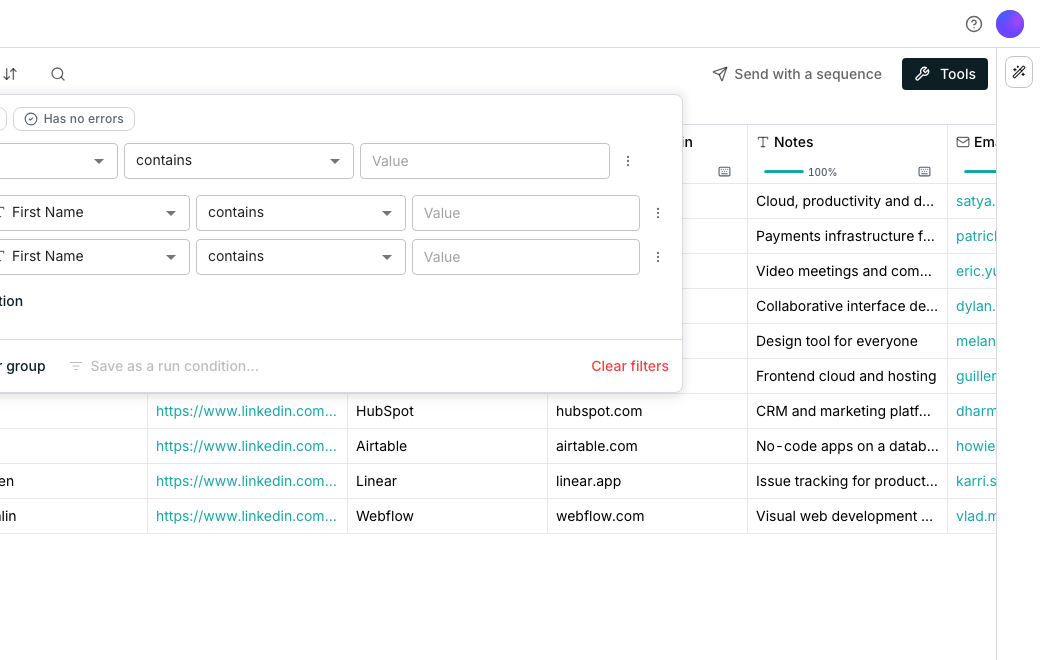1040x660 pixels.
Task: Select the 'Collaborative interface de...' note cell
Action: click(x=847, y=306)
